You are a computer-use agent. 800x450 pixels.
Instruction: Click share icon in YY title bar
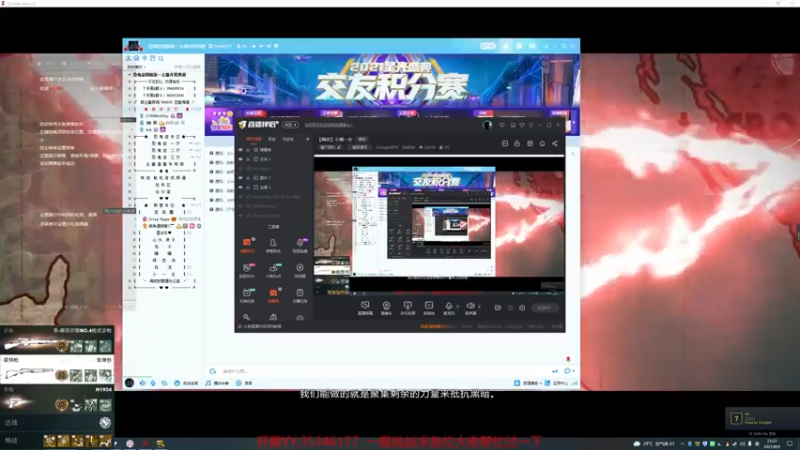[x=269, y=46]
